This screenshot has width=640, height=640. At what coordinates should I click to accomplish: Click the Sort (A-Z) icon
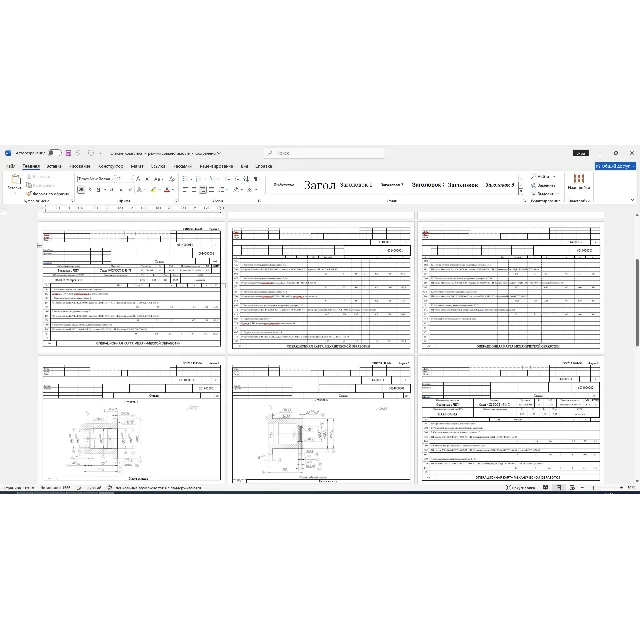pos(246,179)
